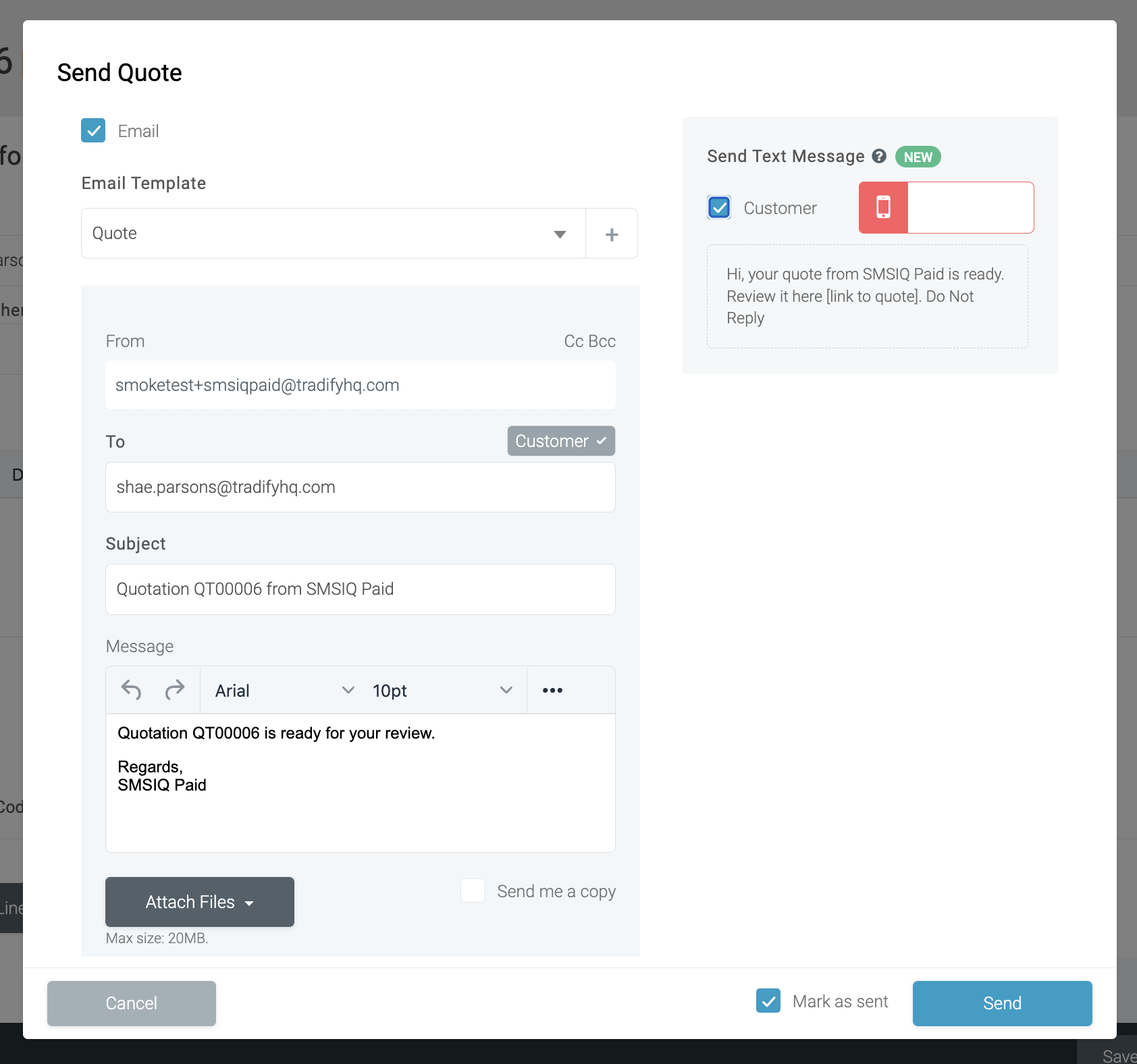Click the red mobile phone icon

(x=883, y=207)
